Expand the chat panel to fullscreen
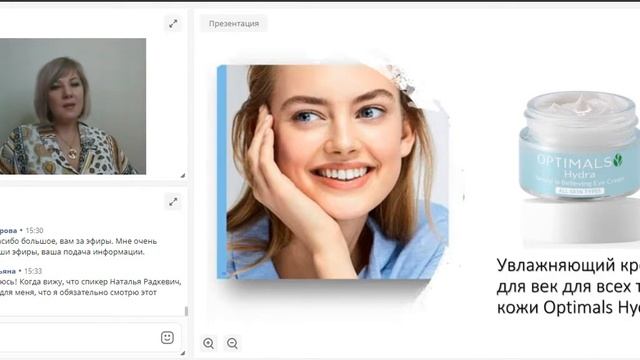 coord(173,201)
